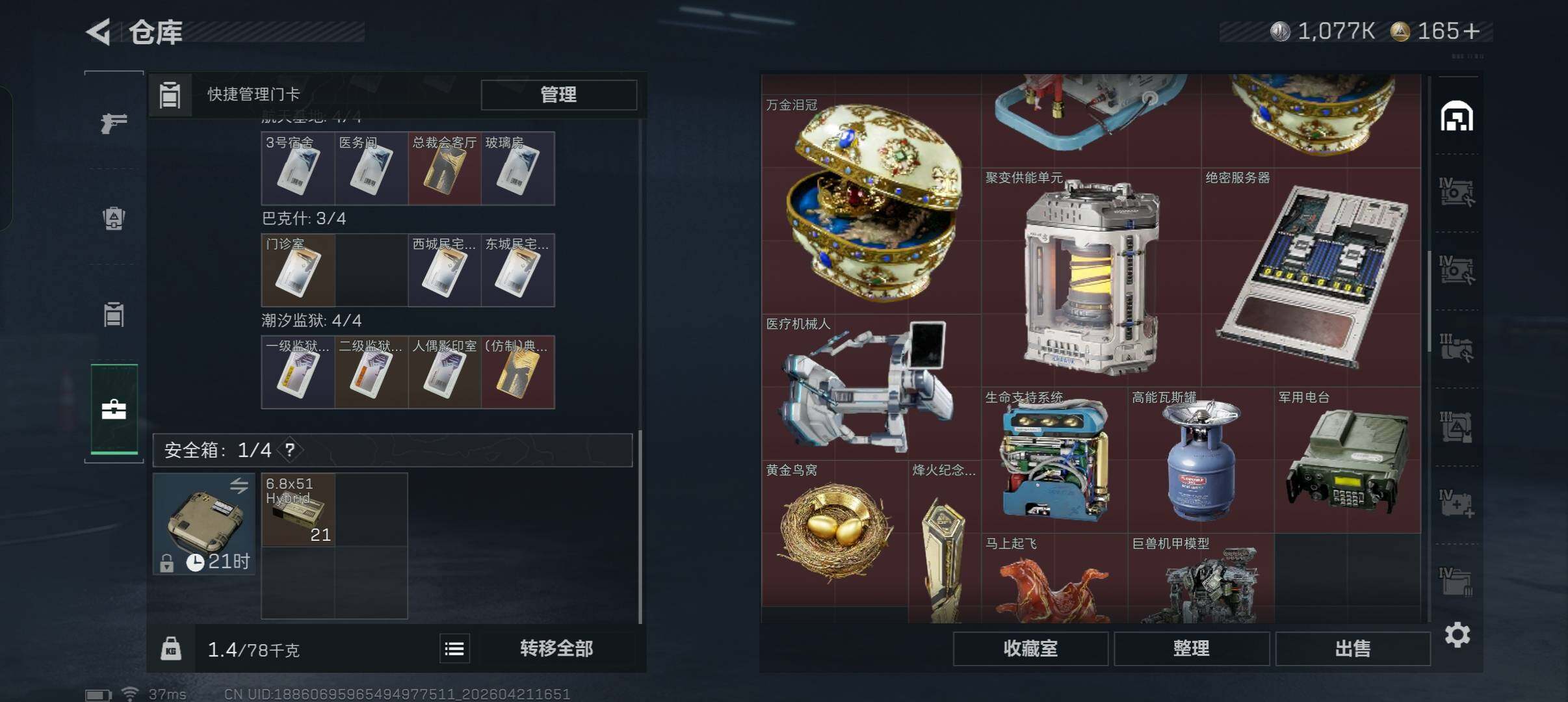1568x702 pixels.
Task: Swap the safe box with exchange arrows
Action: [x=239, y=486]
